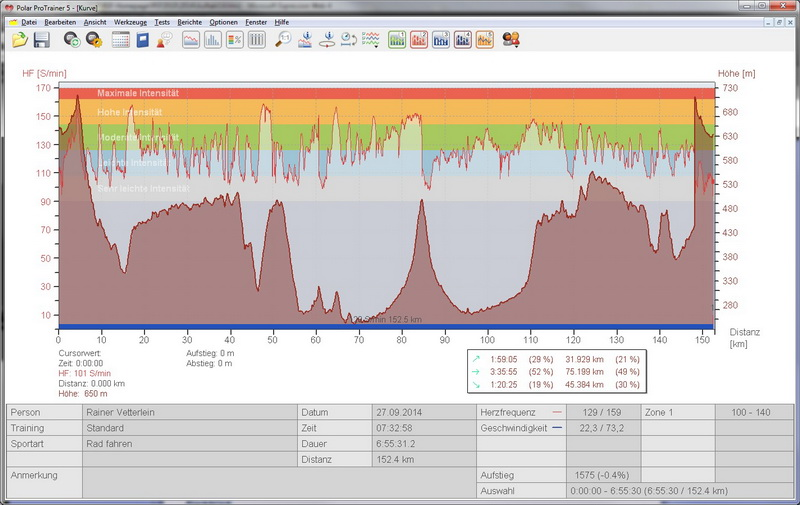This screenshot has height=505, width=800.
Task: Open the calendar view icon
Action: (x=121, y=40)
